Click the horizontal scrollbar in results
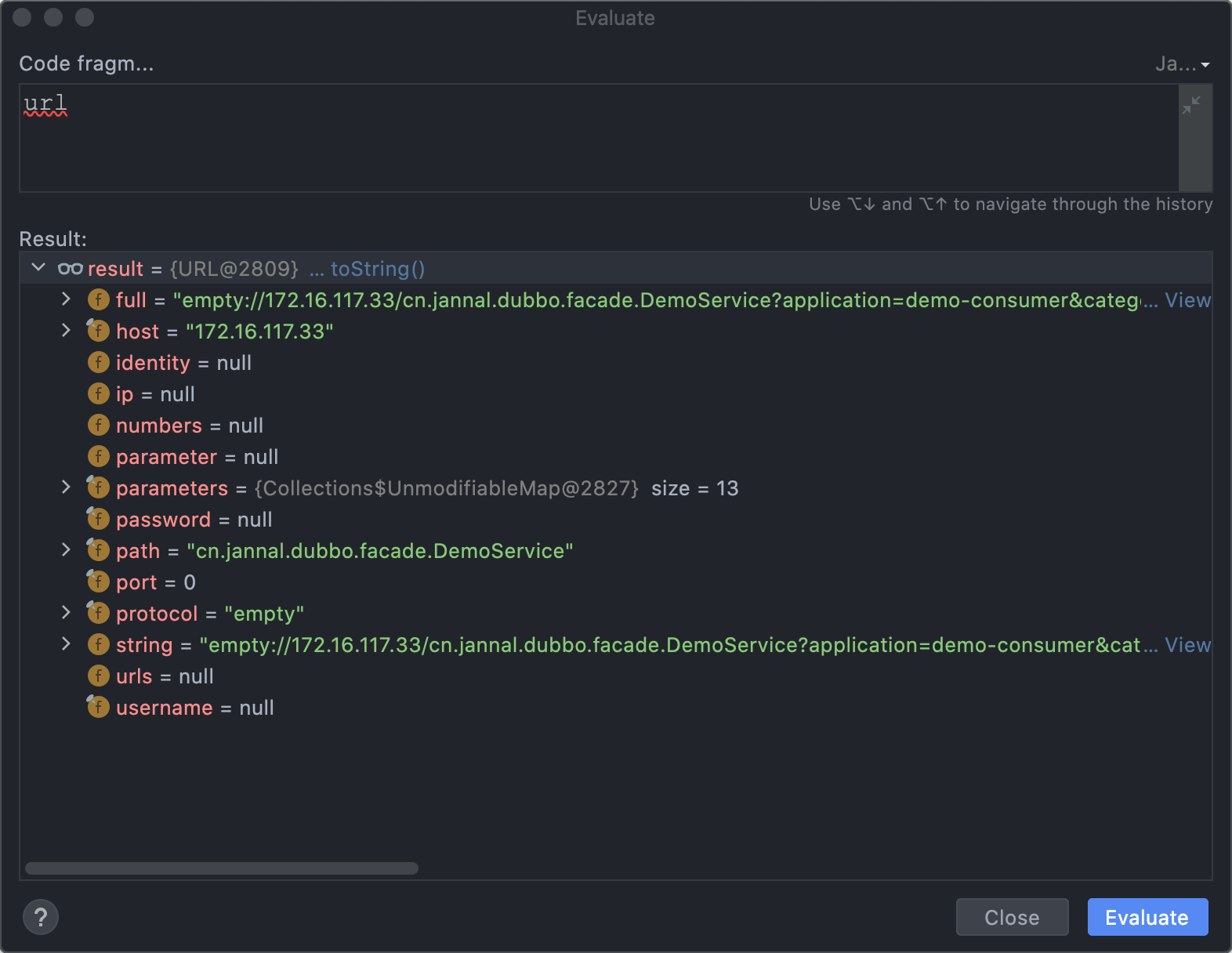Screen dimensions: 1232x953 [222, 868]
